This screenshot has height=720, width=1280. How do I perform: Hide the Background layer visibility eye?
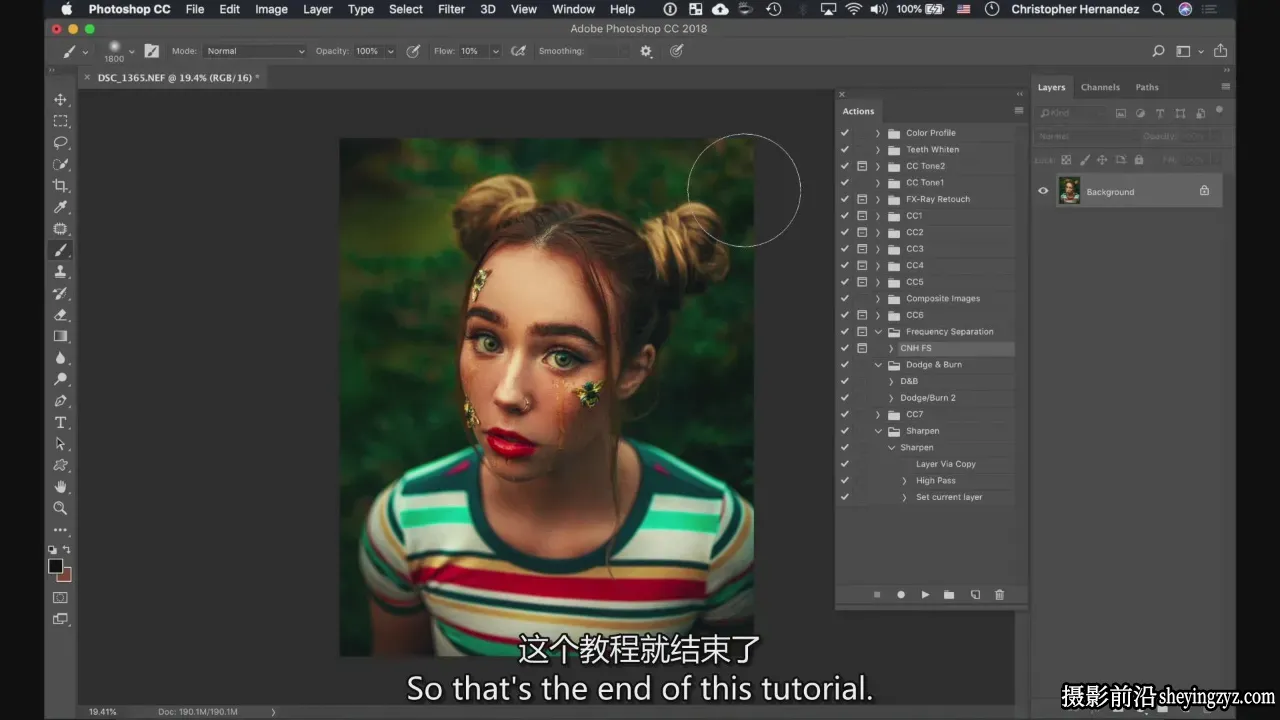1043,191
